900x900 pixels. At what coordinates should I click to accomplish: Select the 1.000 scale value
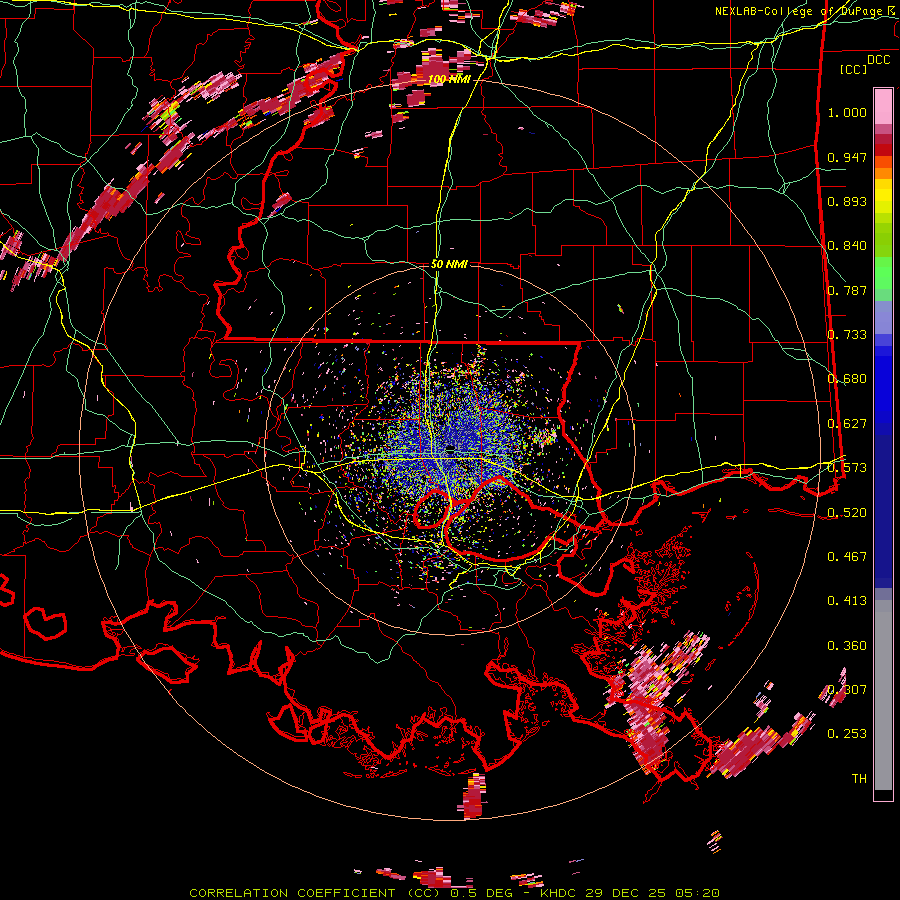[847, 112]
